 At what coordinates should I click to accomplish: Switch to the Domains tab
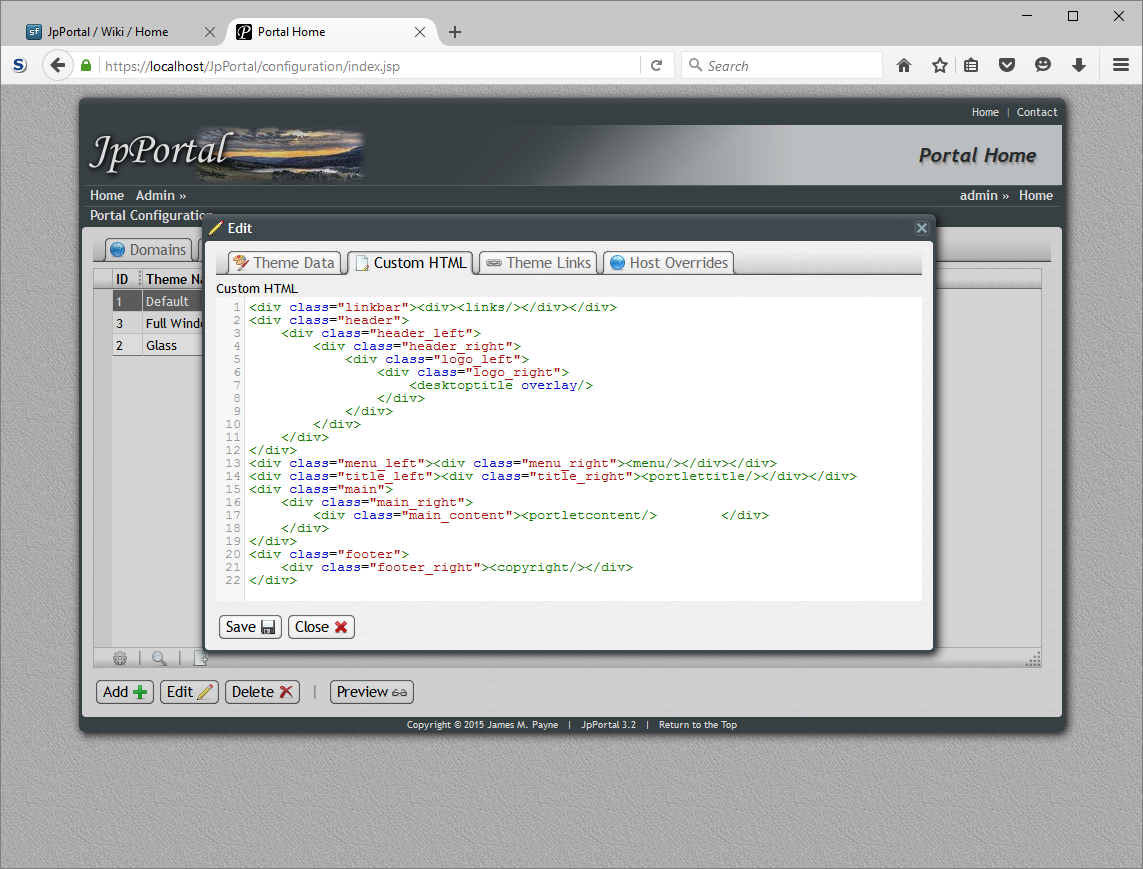(148, 249)
